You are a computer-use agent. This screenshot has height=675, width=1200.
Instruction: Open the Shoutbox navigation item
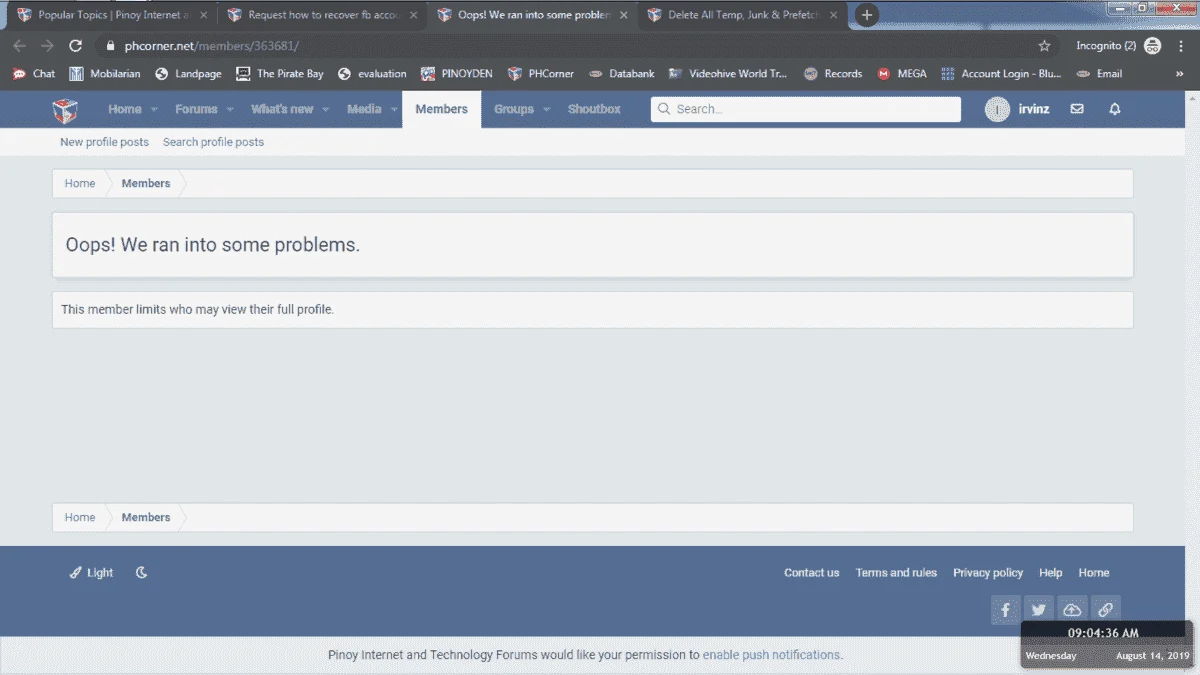594,109
